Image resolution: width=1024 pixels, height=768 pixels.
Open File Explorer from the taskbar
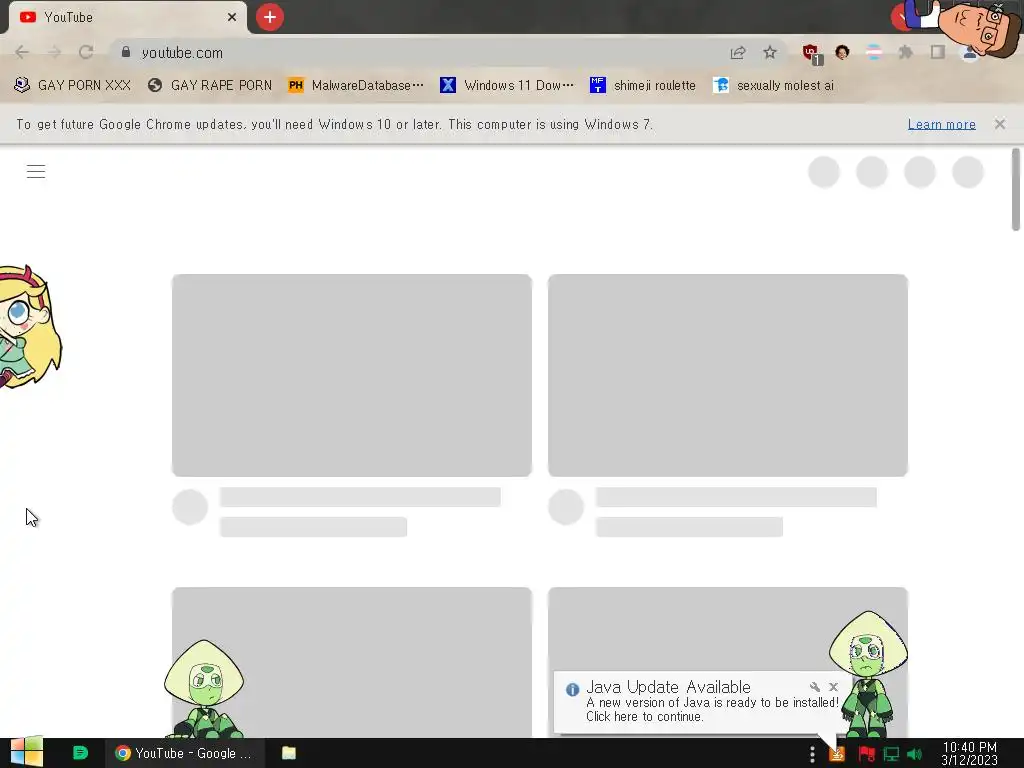[289, 753]
